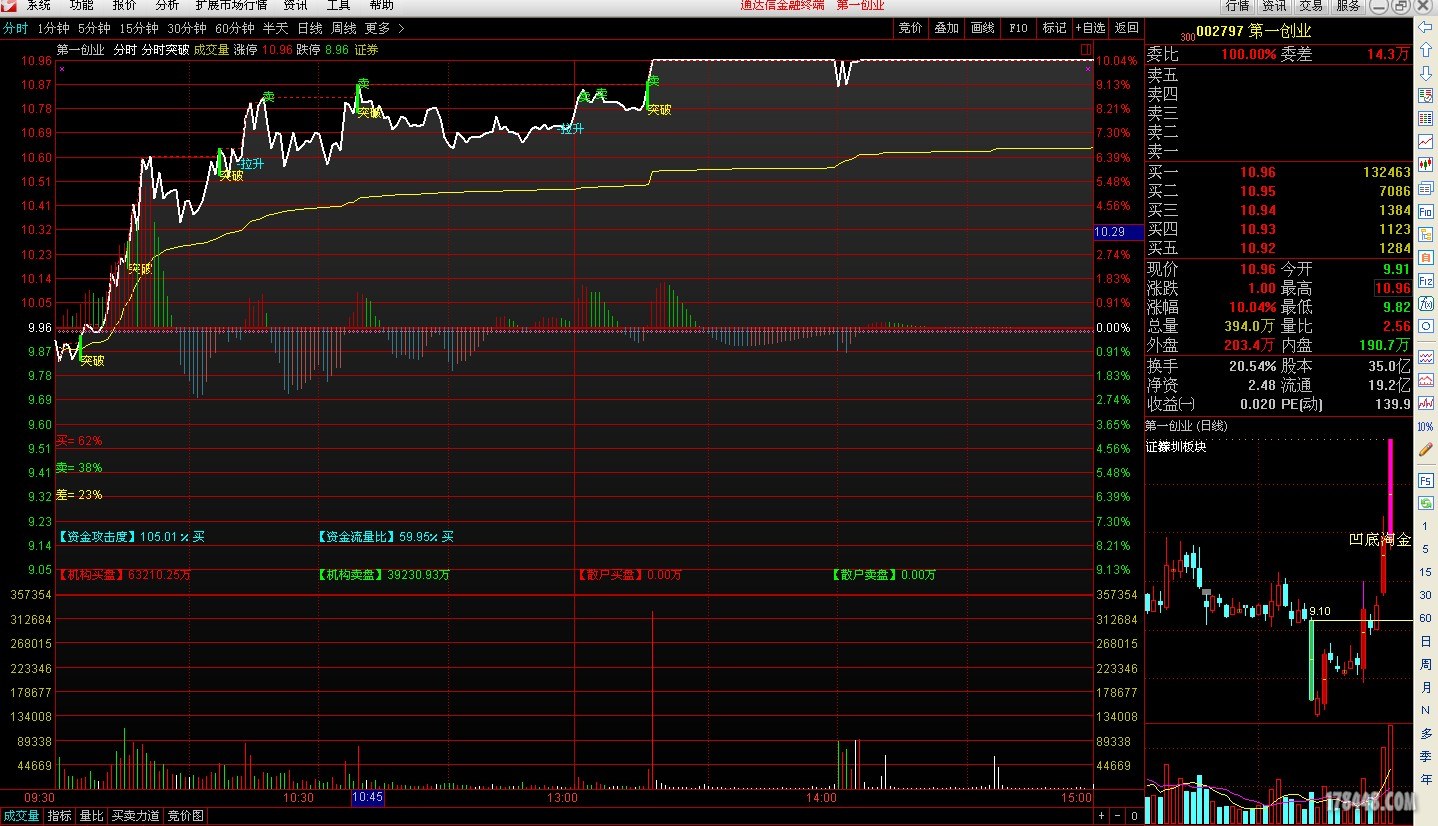
Task: Open the 行情 top-right tab
Action: click(1238, 6)
